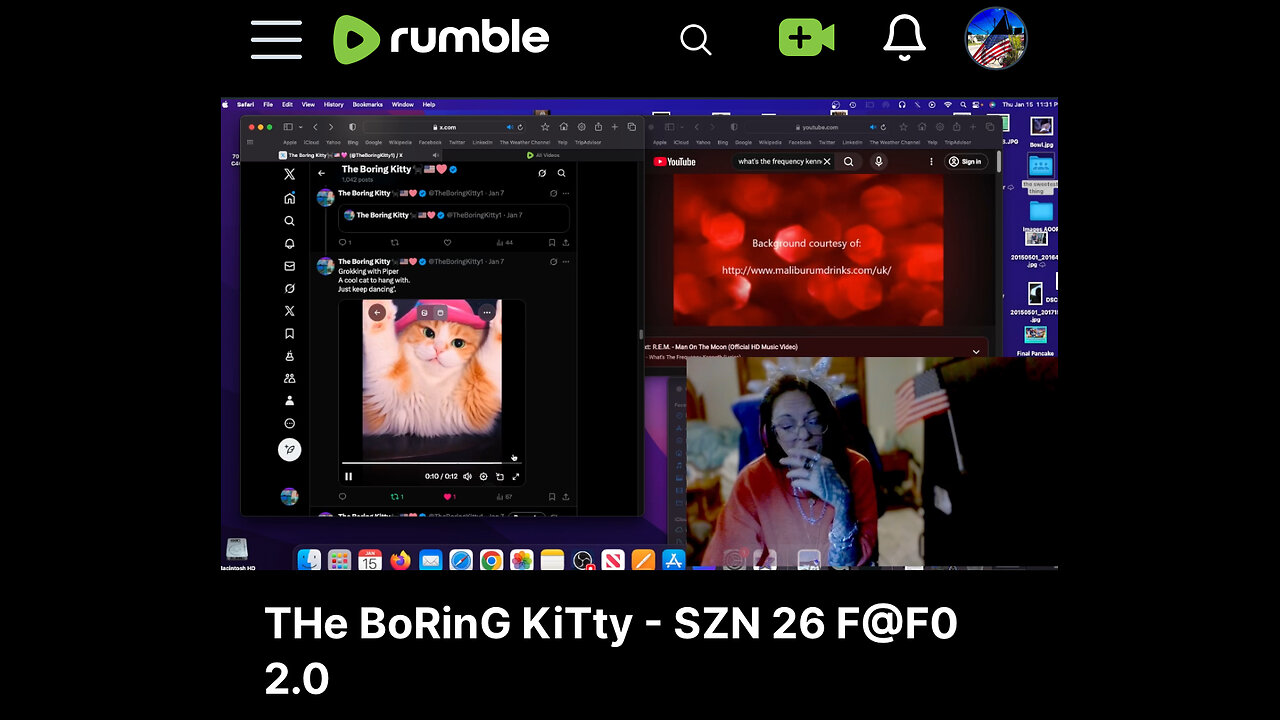The height and width of the screenshot is (720, 1280).
Task: Reply to the post with 44 views
Action: point(343,242)
